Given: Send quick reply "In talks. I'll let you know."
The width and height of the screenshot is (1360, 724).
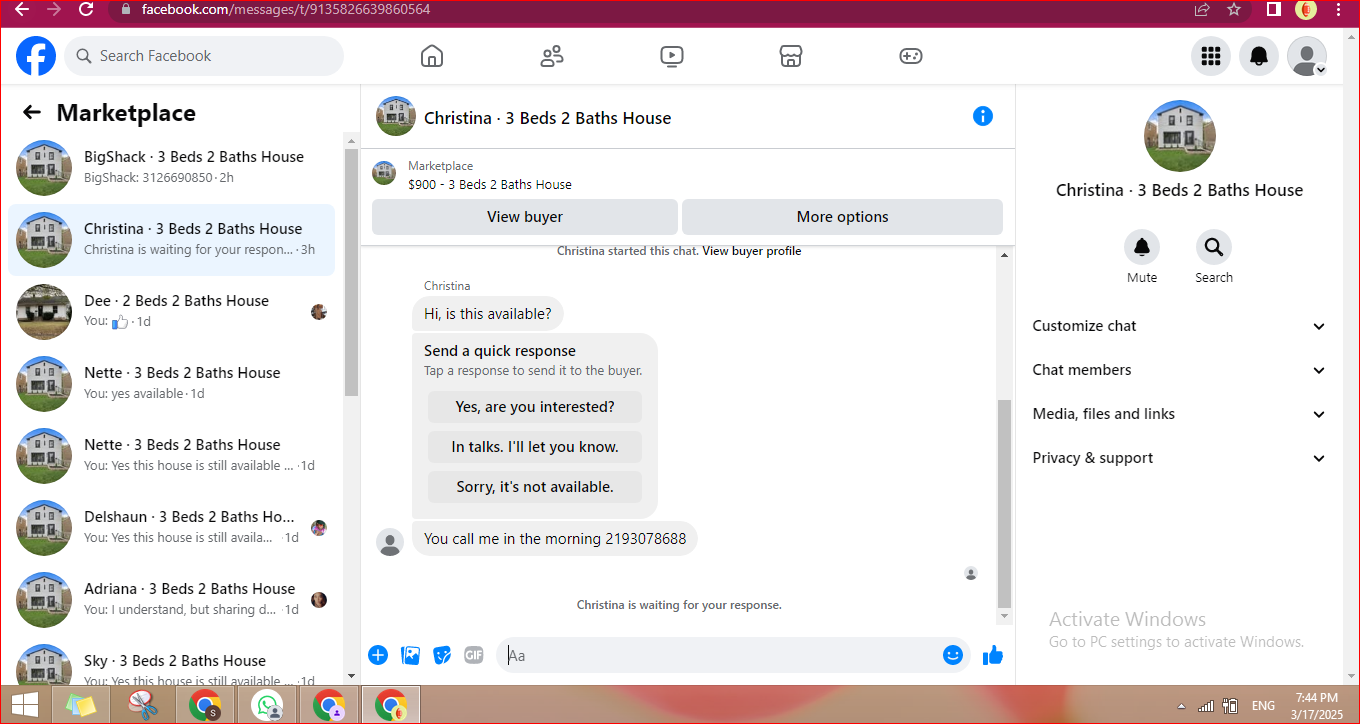Looking at the screenshot, I should click(x=535, y=447).
